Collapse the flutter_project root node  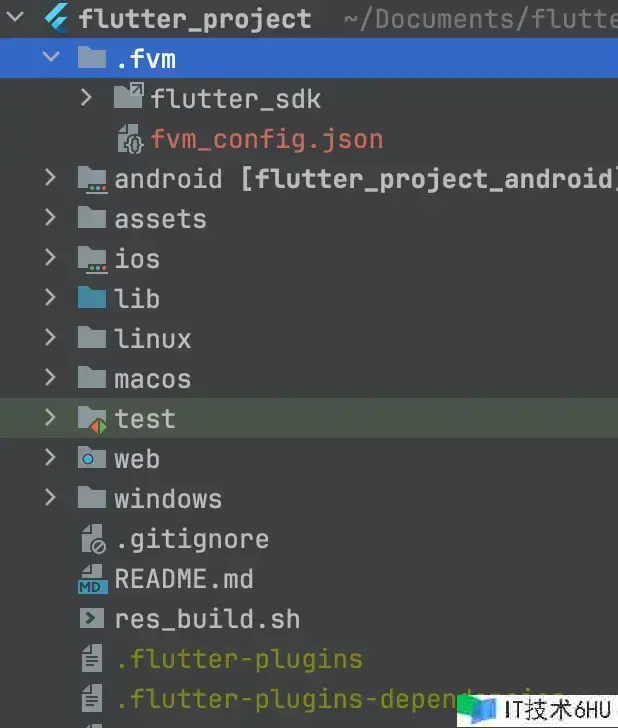click(15, 17)
